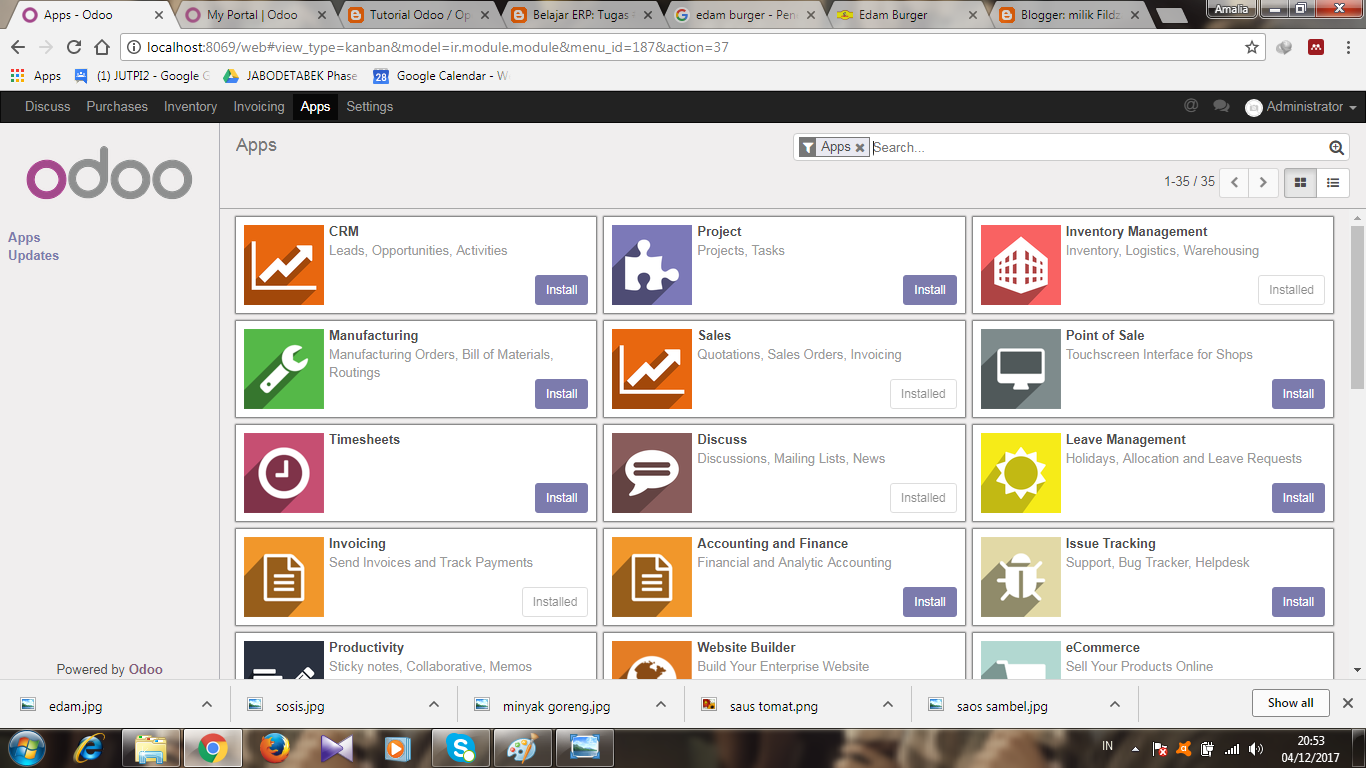Install the Leave Management app
This screenshot has height=768, width=1366.
coord(1298,498)
